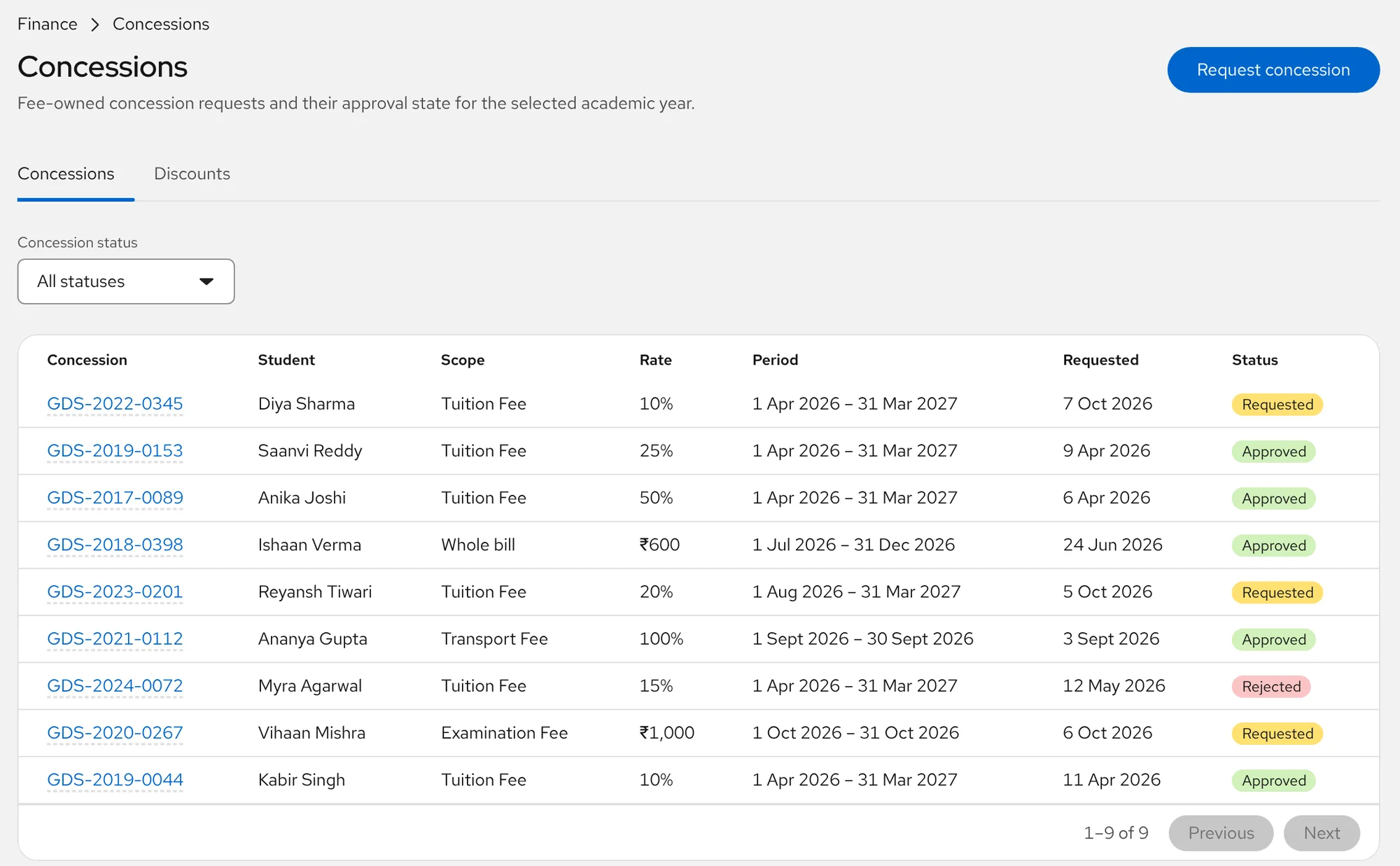This screenshot has height=866, width=1400.
Task: Click student name Kabir Singh
Action: tap(302, 779)
